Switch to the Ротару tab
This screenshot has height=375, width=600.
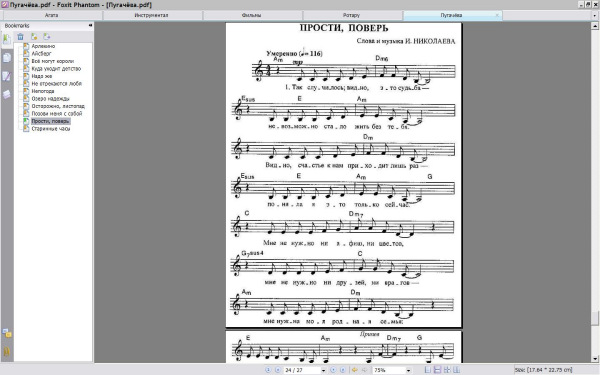[x=351, y=15]
